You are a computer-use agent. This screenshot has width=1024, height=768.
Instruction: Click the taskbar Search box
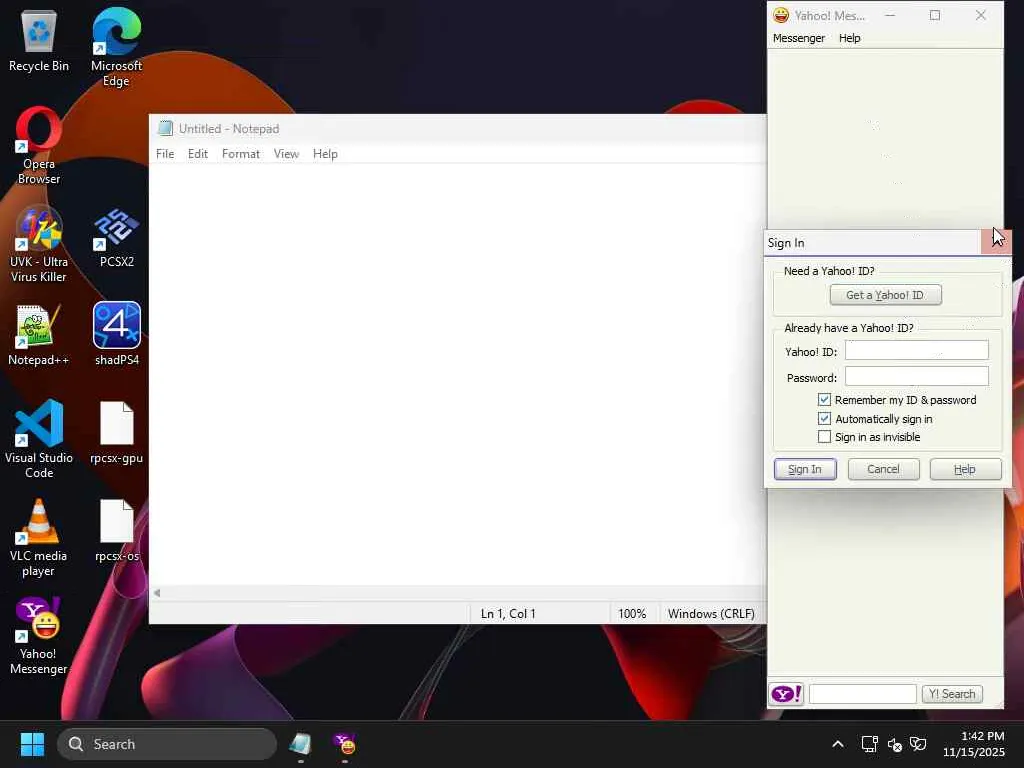tap(167, 744)
